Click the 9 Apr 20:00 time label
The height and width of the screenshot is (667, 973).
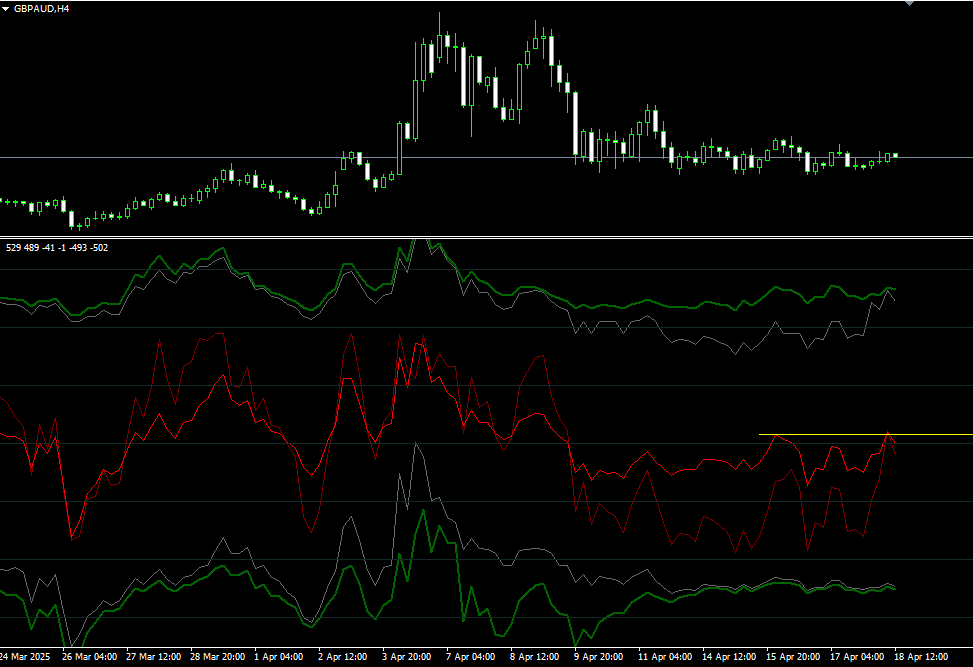pyautogui.click(x=598, y=656)
